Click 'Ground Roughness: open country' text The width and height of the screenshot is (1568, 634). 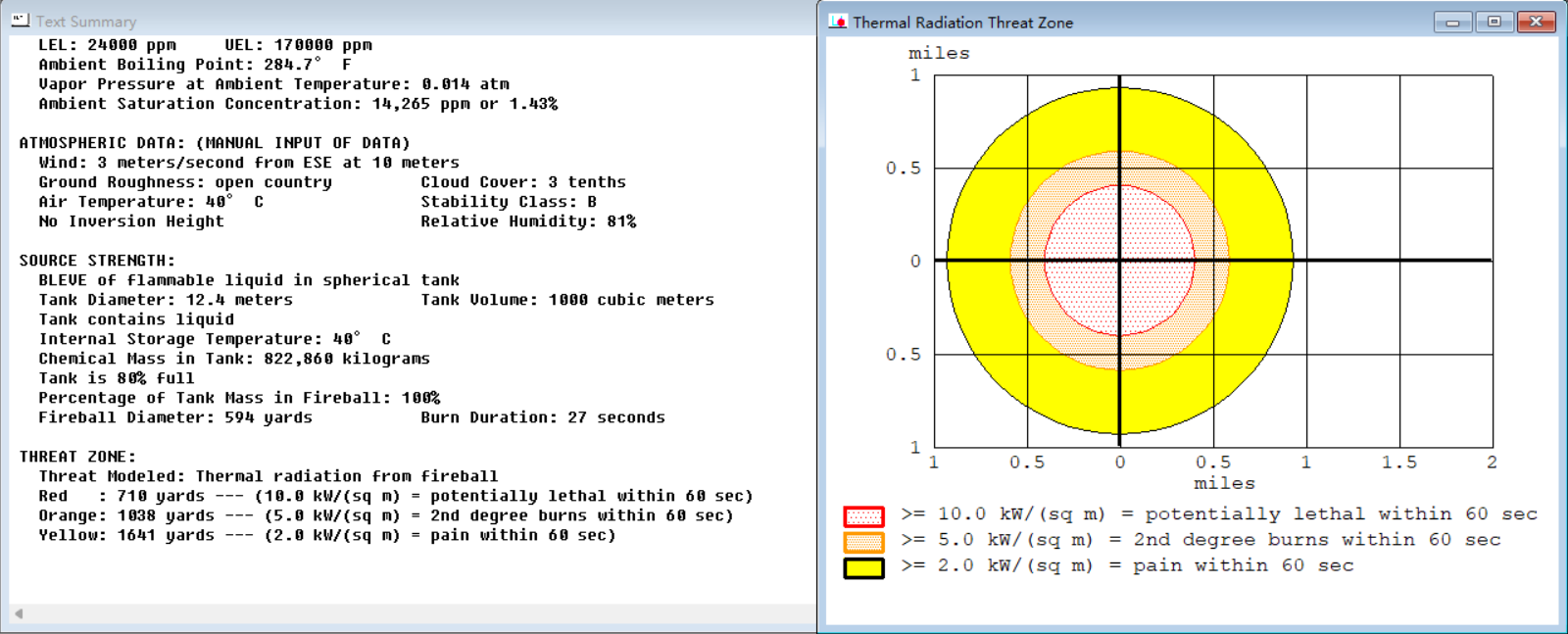pos(185,182)
